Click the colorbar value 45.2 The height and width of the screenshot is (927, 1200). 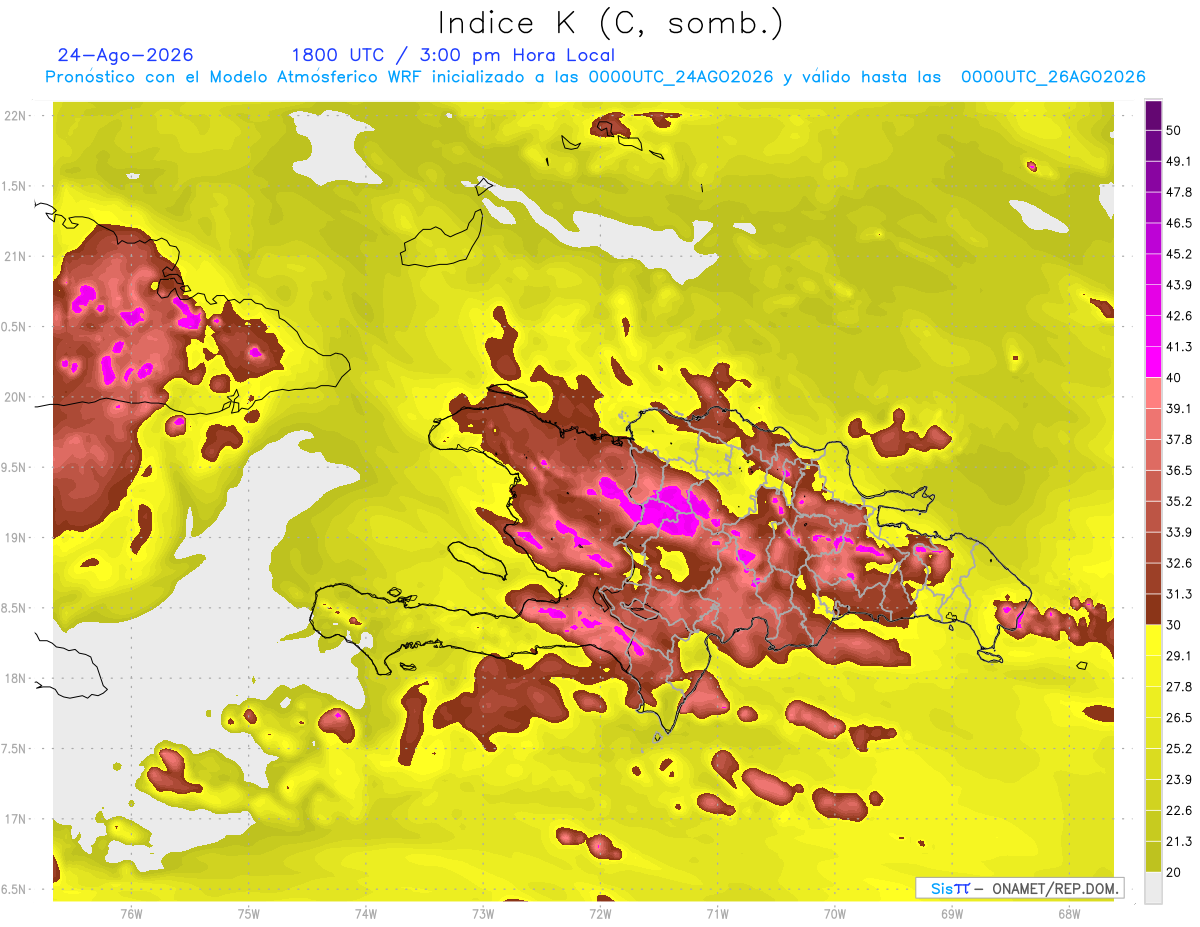coord(1179,254)
